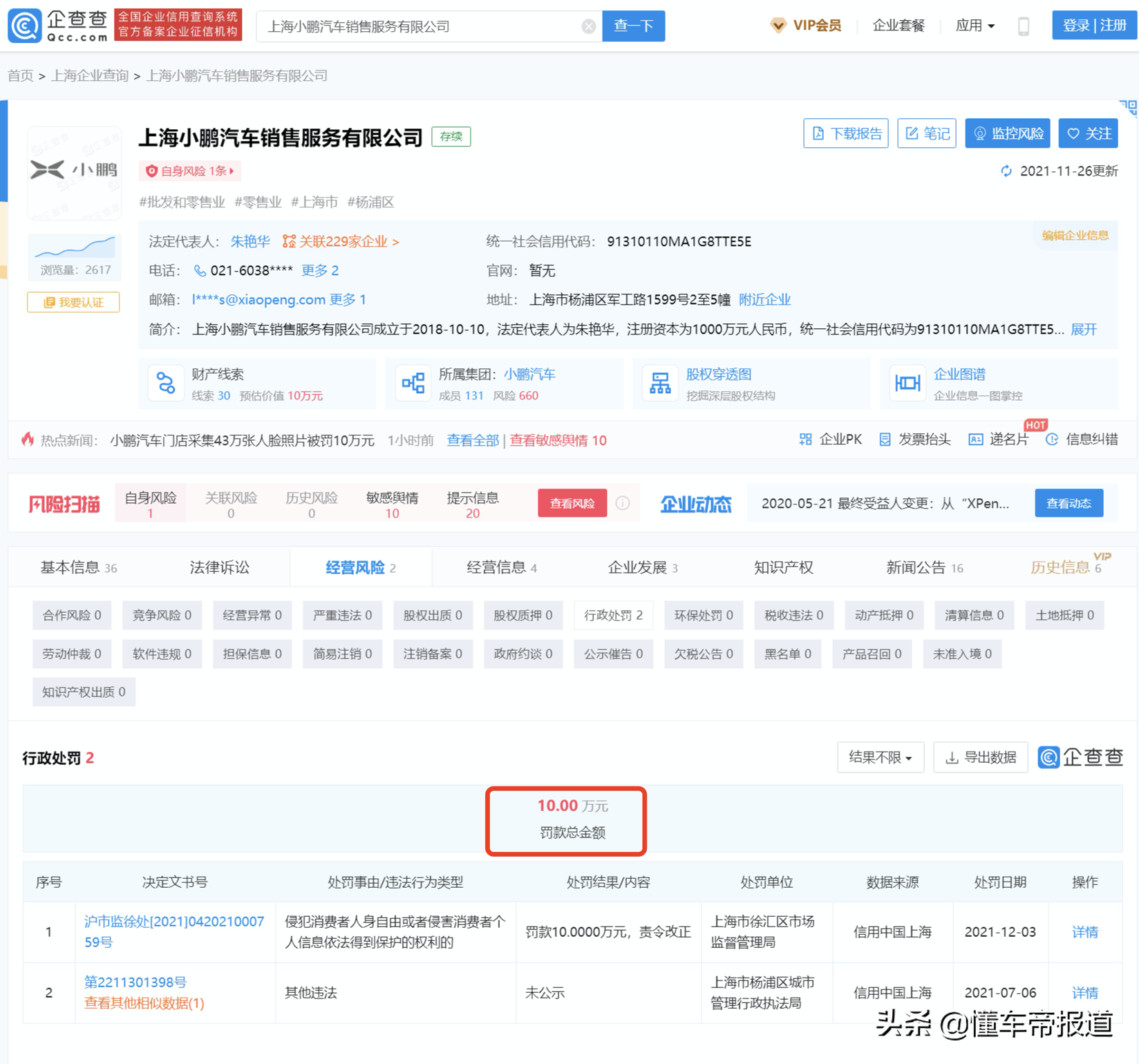Open the QR code icon at corner
Screen dimensions: 1139x1064
tap(1128, 108)
